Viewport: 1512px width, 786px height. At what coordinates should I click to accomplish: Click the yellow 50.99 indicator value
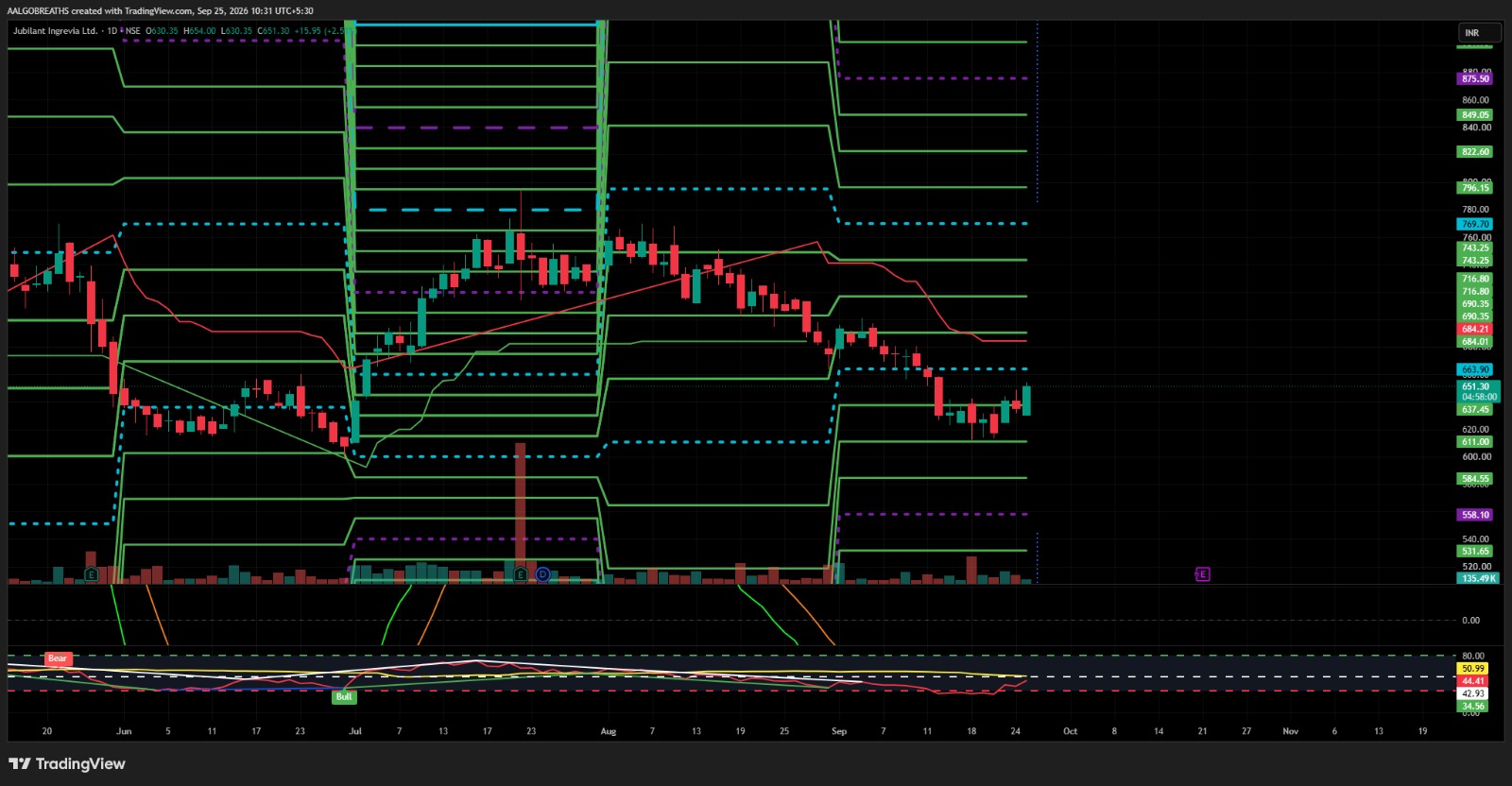point(1472,669)
